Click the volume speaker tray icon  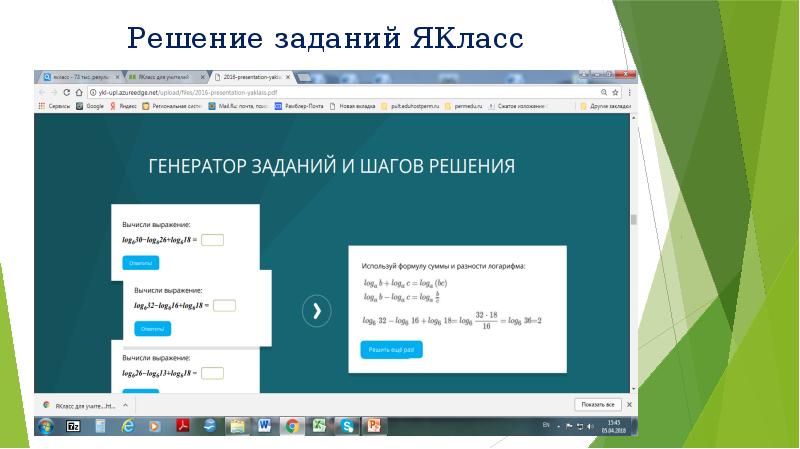click(590, 427)
